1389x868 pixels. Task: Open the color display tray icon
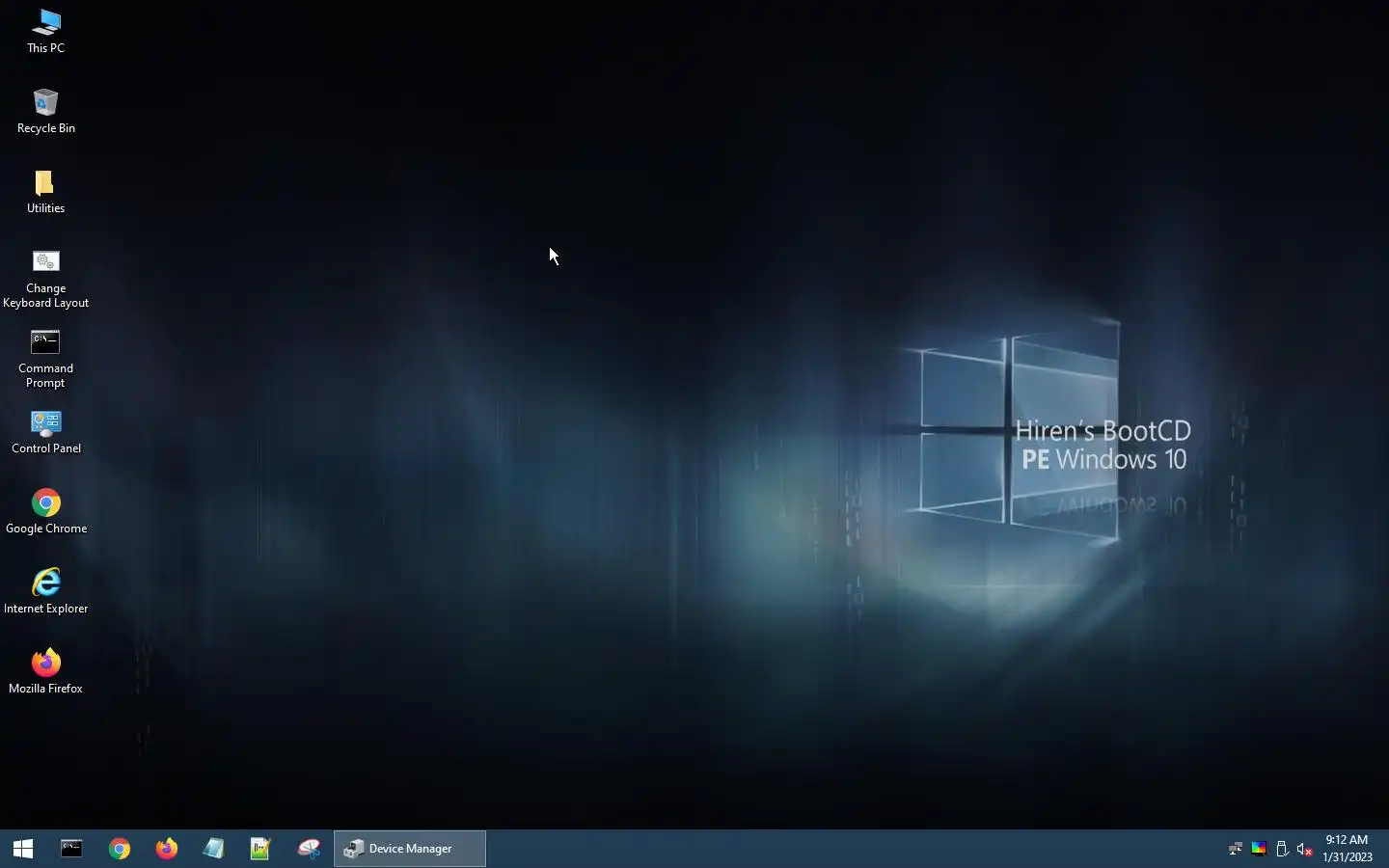pos(1259,849)
